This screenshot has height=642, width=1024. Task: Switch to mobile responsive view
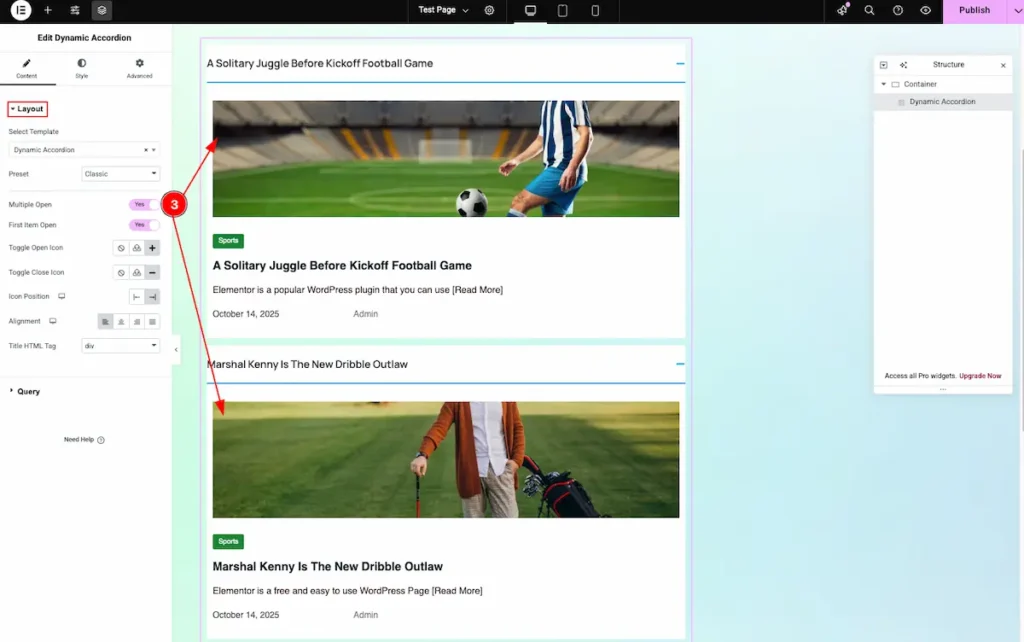tap(595, 10)
